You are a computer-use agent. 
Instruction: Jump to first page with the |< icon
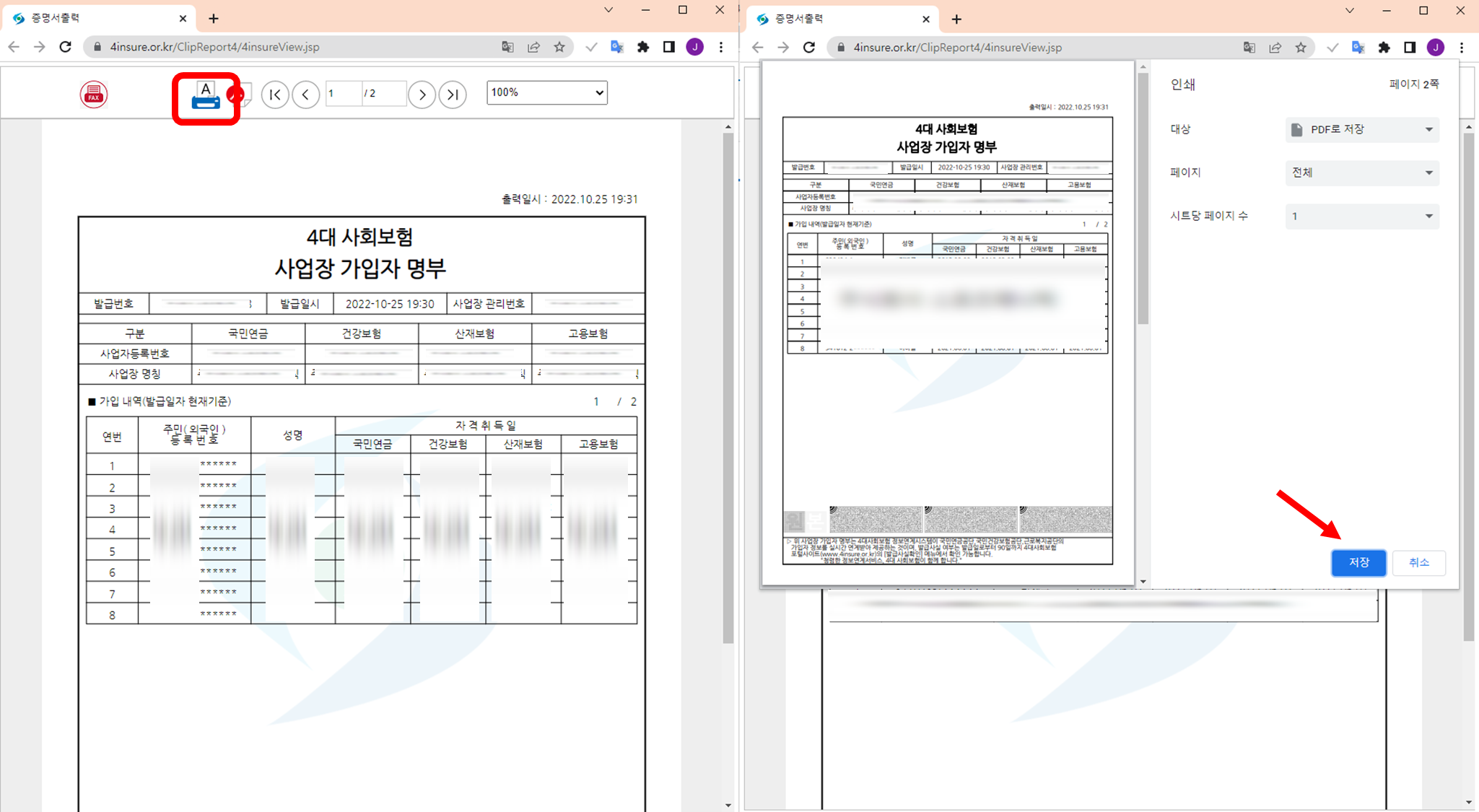(275, 94)
